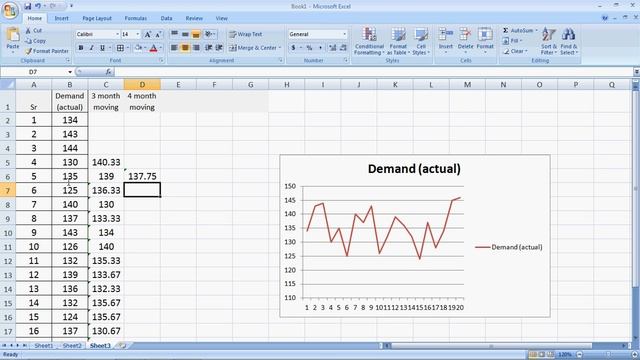
Task: Click the Delete cells icon
Action: pyautogui.click(x=465, y=35)
